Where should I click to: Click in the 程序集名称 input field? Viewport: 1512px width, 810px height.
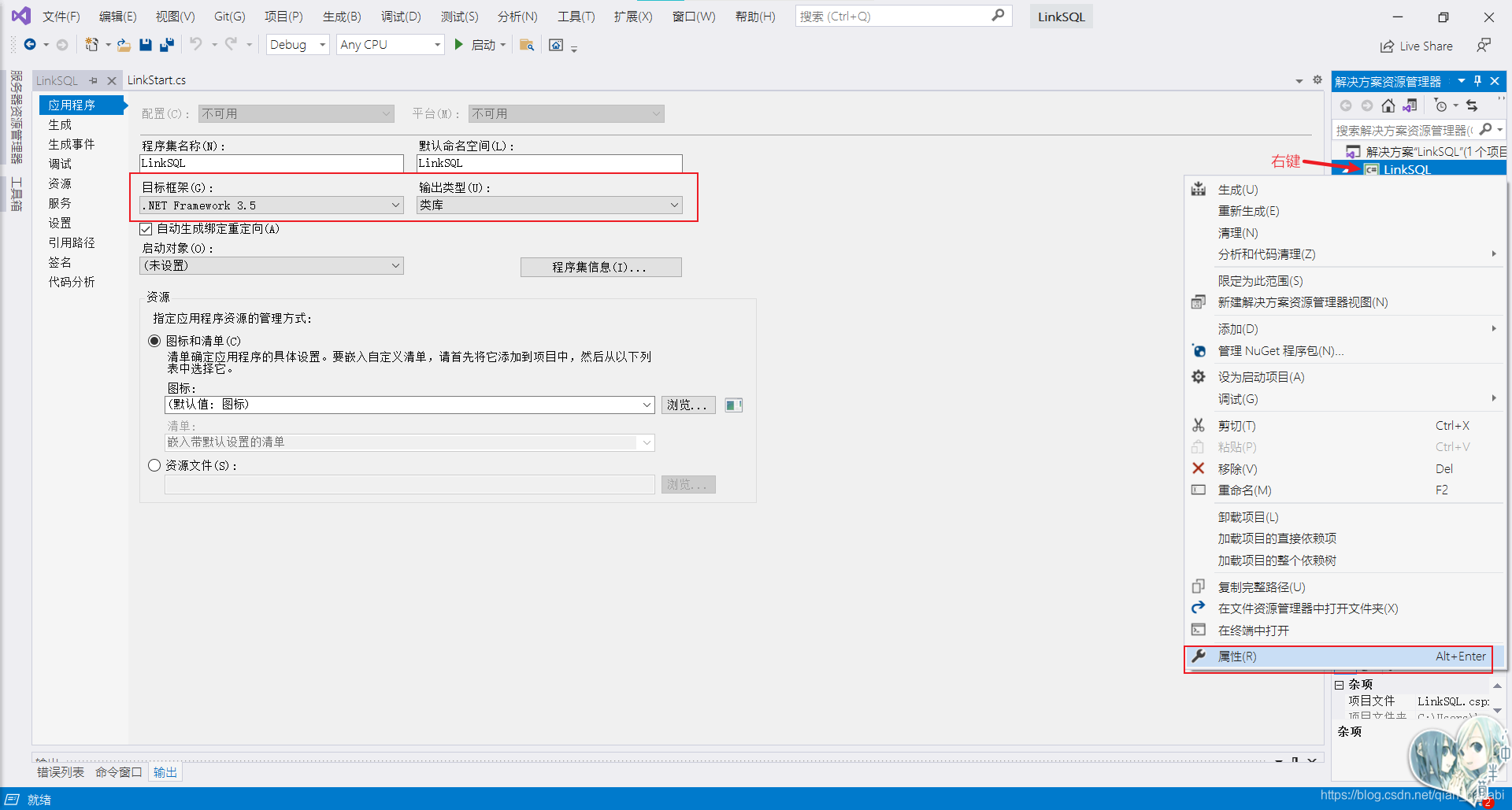point(272,163)
